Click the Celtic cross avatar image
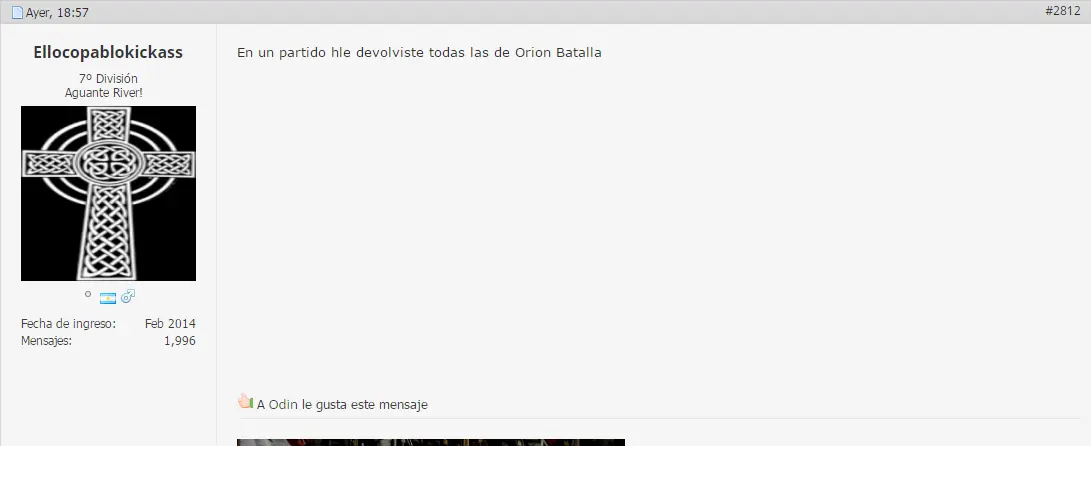The image size is (1091, 495). click(109, 194)
